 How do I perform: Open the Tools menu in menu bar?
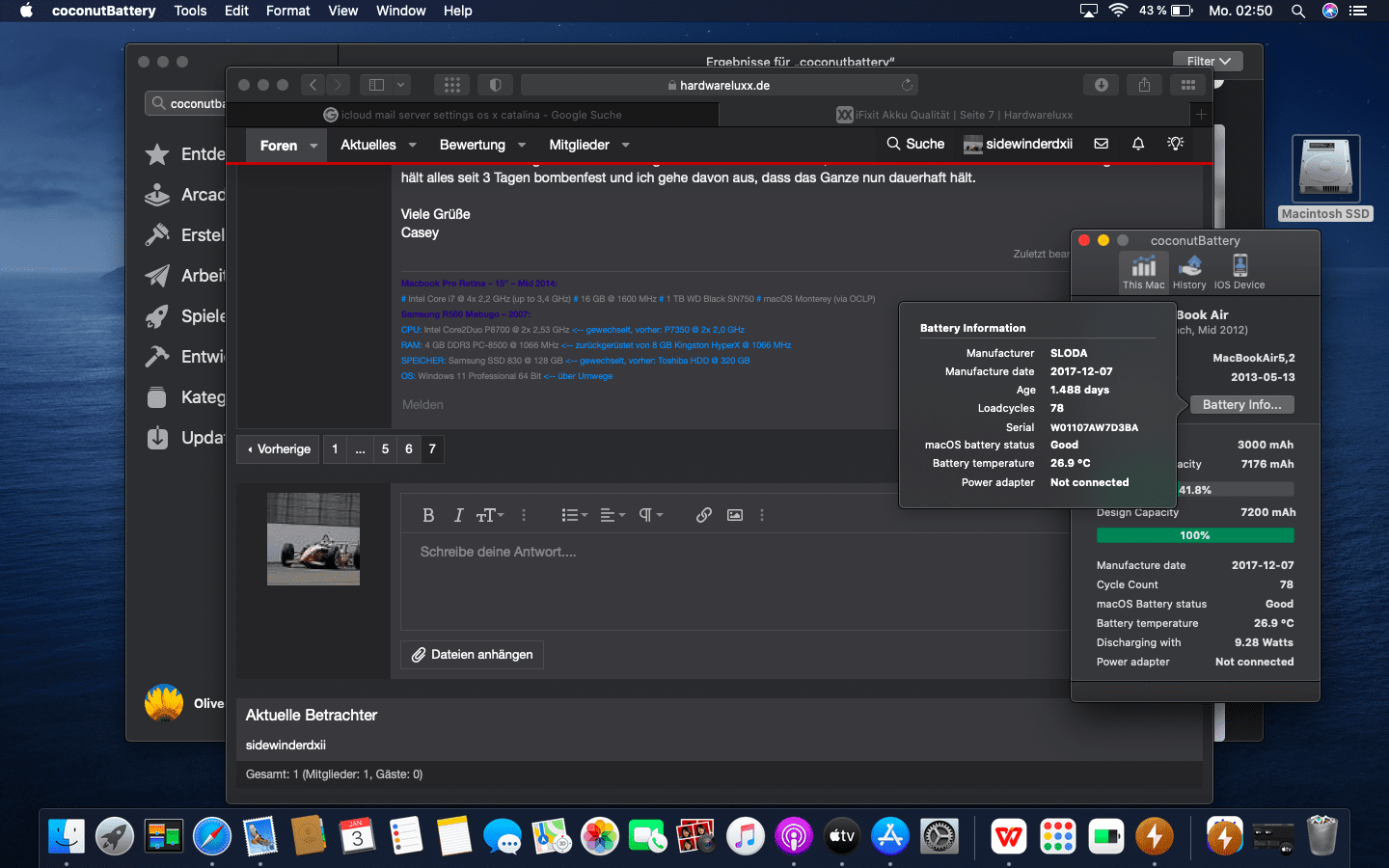[x=190, y=11]
